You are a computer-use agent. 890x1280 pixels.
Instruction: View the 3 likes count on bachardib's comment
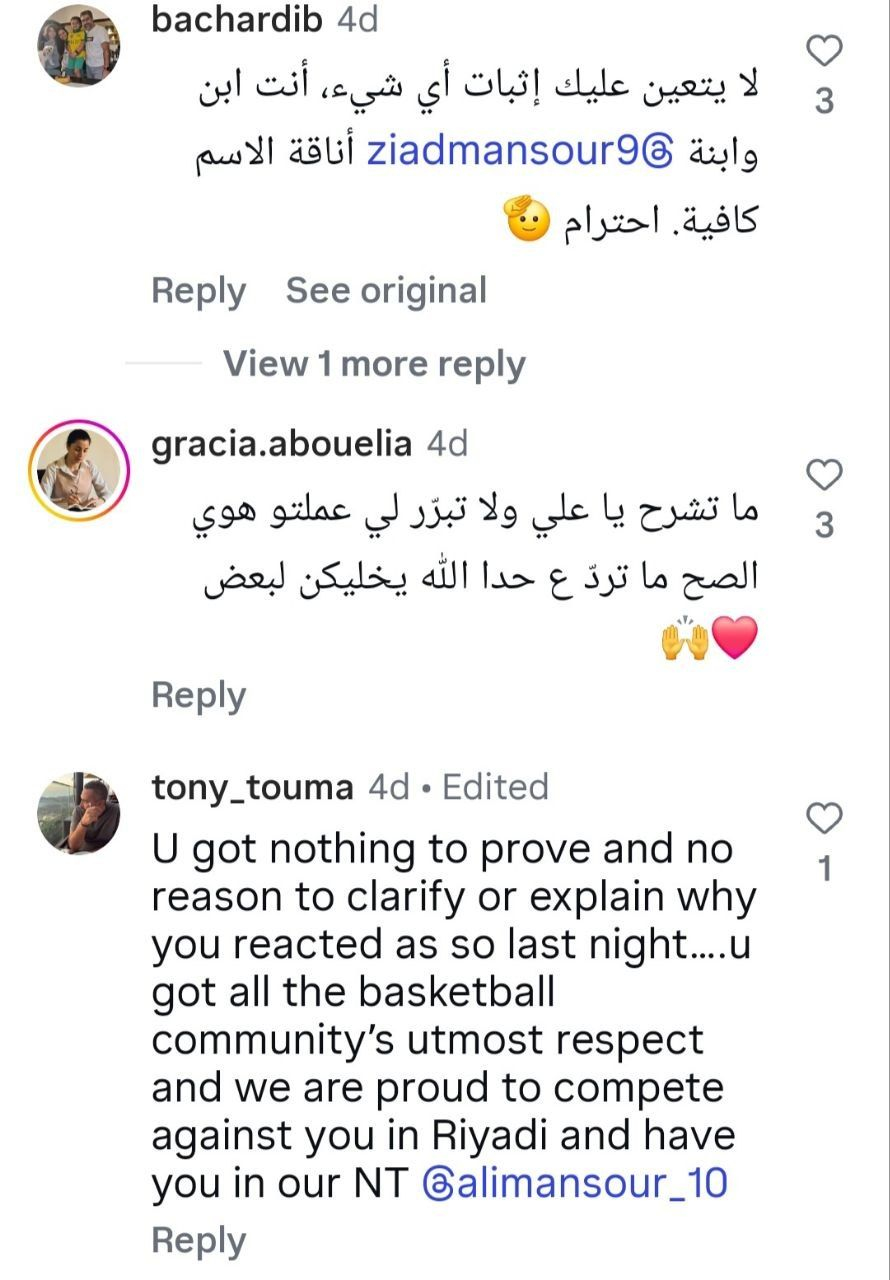point(824,101)
